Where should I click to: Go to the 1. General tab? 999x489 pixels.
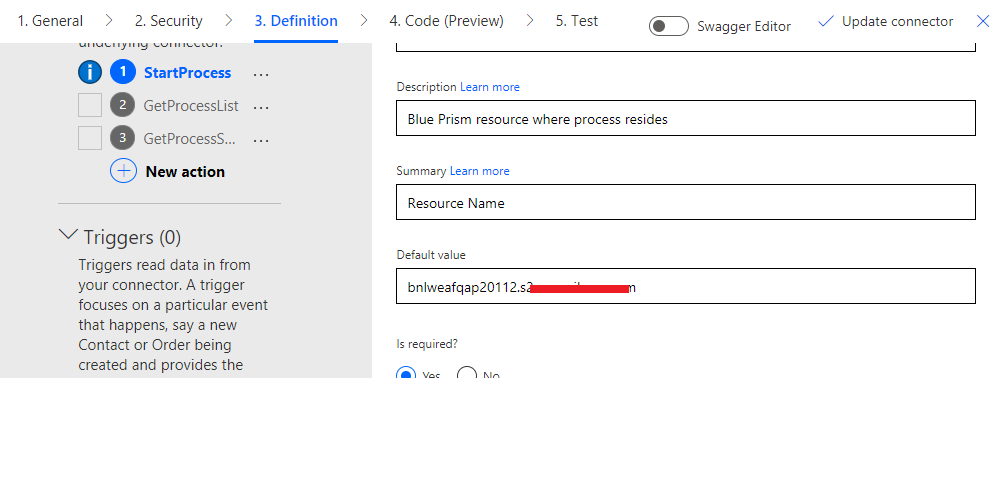coord(50,21)
